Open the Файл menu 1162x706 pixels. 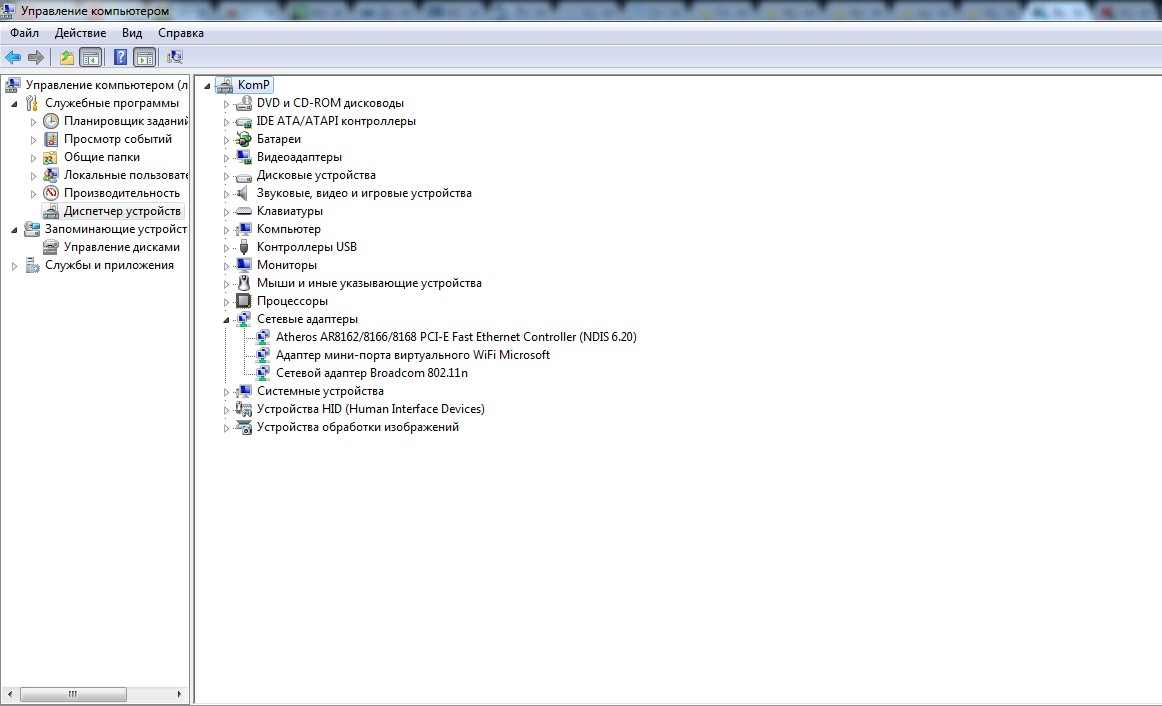[24, 33]
